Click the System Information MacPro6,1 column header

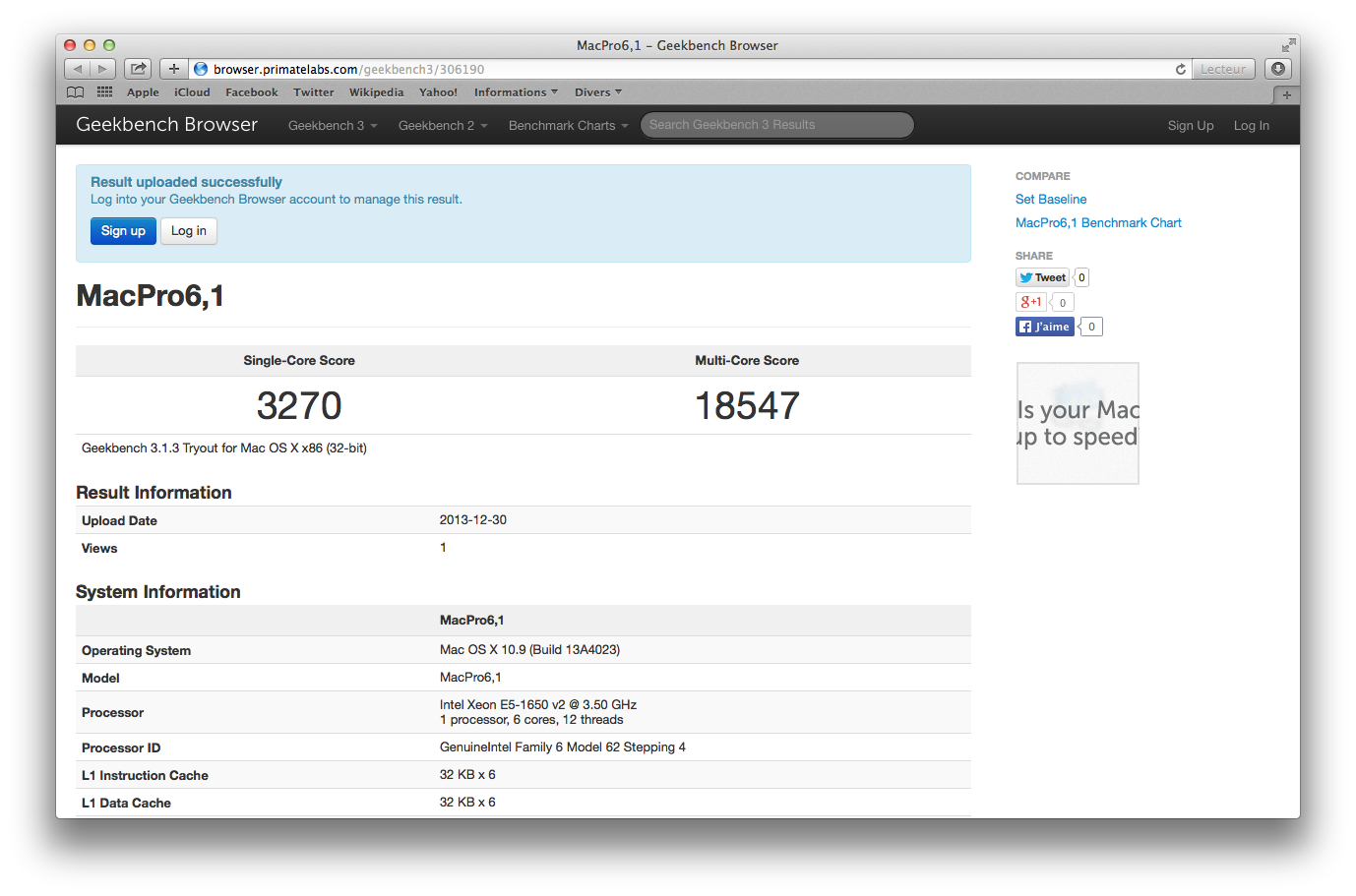point(471,620)
